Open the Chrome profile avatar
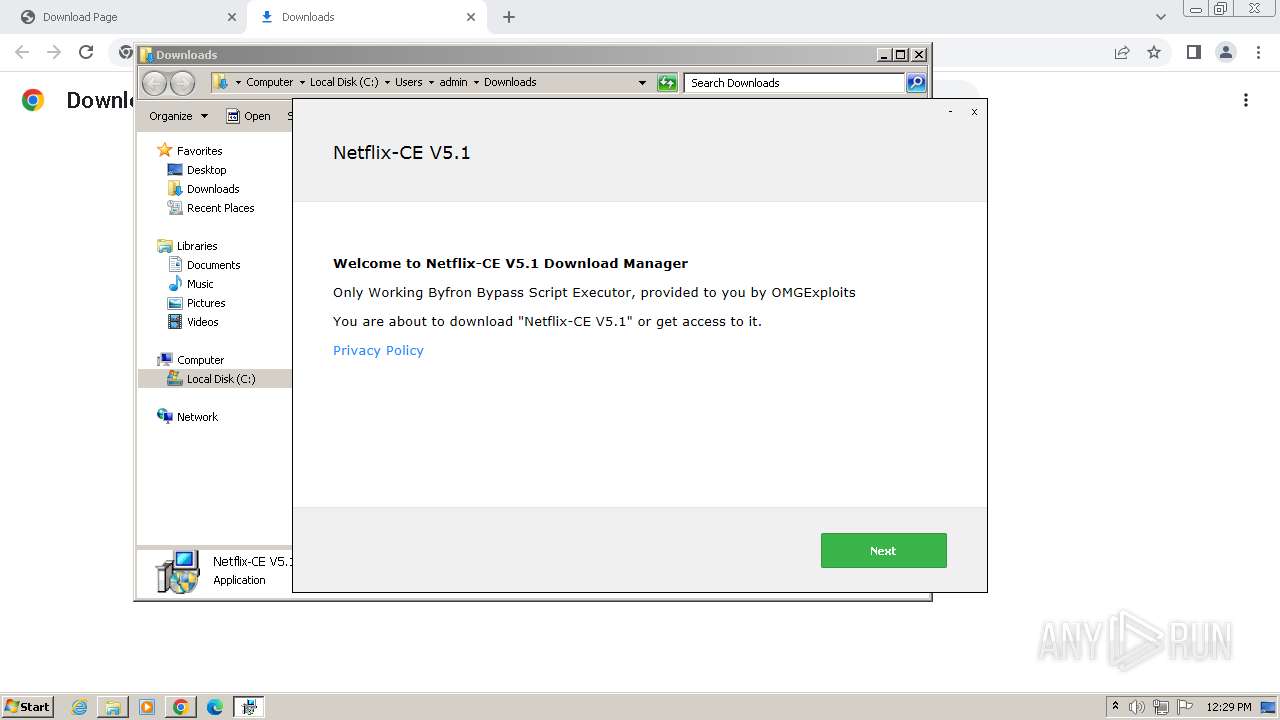This screenshot has width=1280, height=720. [1225, 52]
